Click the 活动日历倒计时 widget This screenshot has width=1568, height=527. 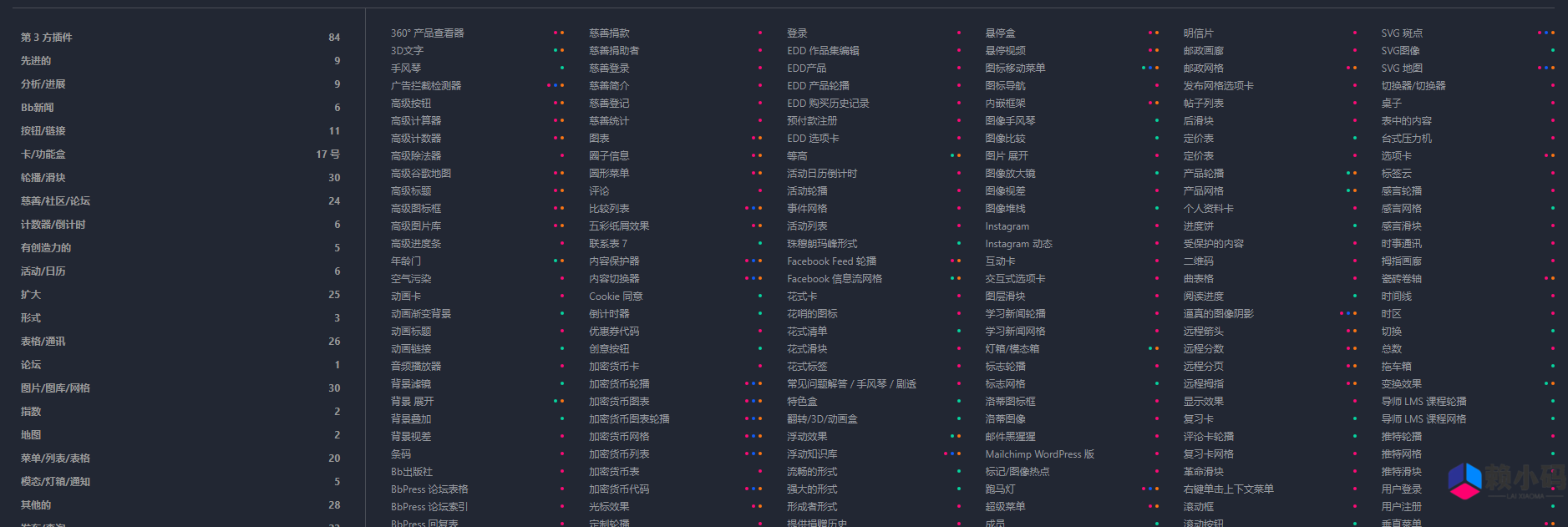pos(822,174)
